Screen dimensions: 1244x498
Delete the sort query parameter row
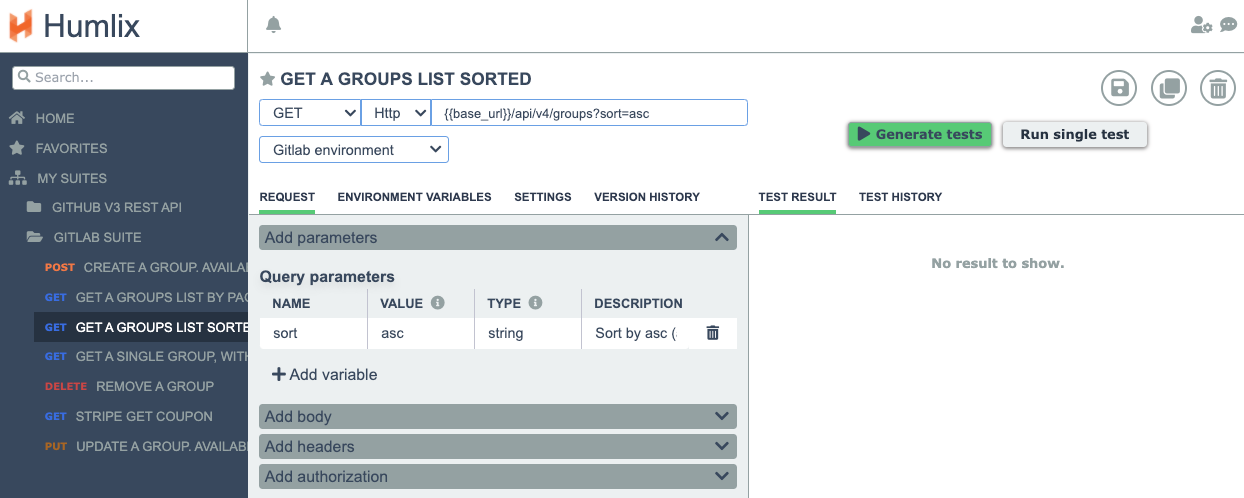[712, 333]
